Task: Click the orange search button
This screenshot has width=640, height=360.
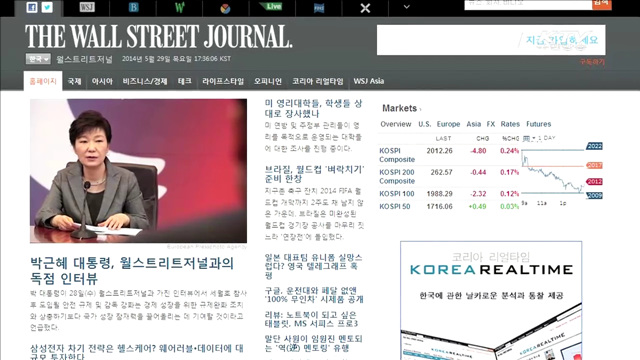Action: point(602,4)
